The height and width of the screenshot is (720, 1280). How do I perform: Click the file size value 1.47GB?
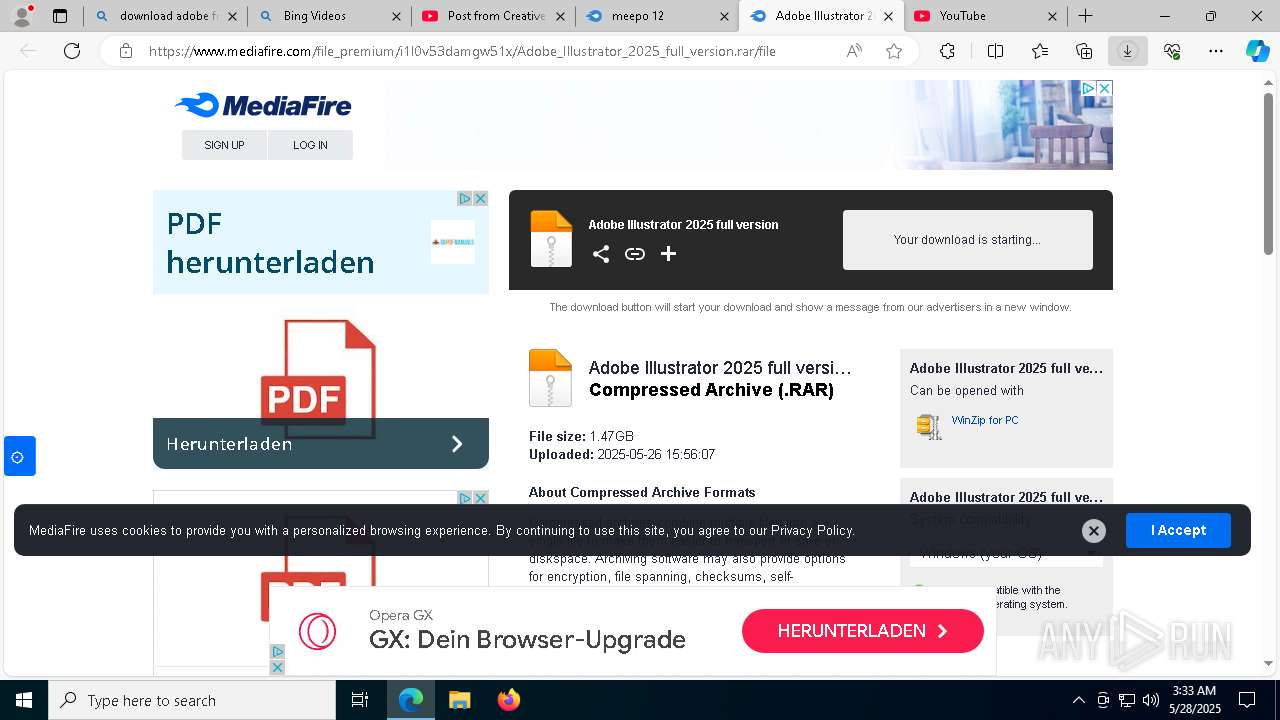[611, 436]
